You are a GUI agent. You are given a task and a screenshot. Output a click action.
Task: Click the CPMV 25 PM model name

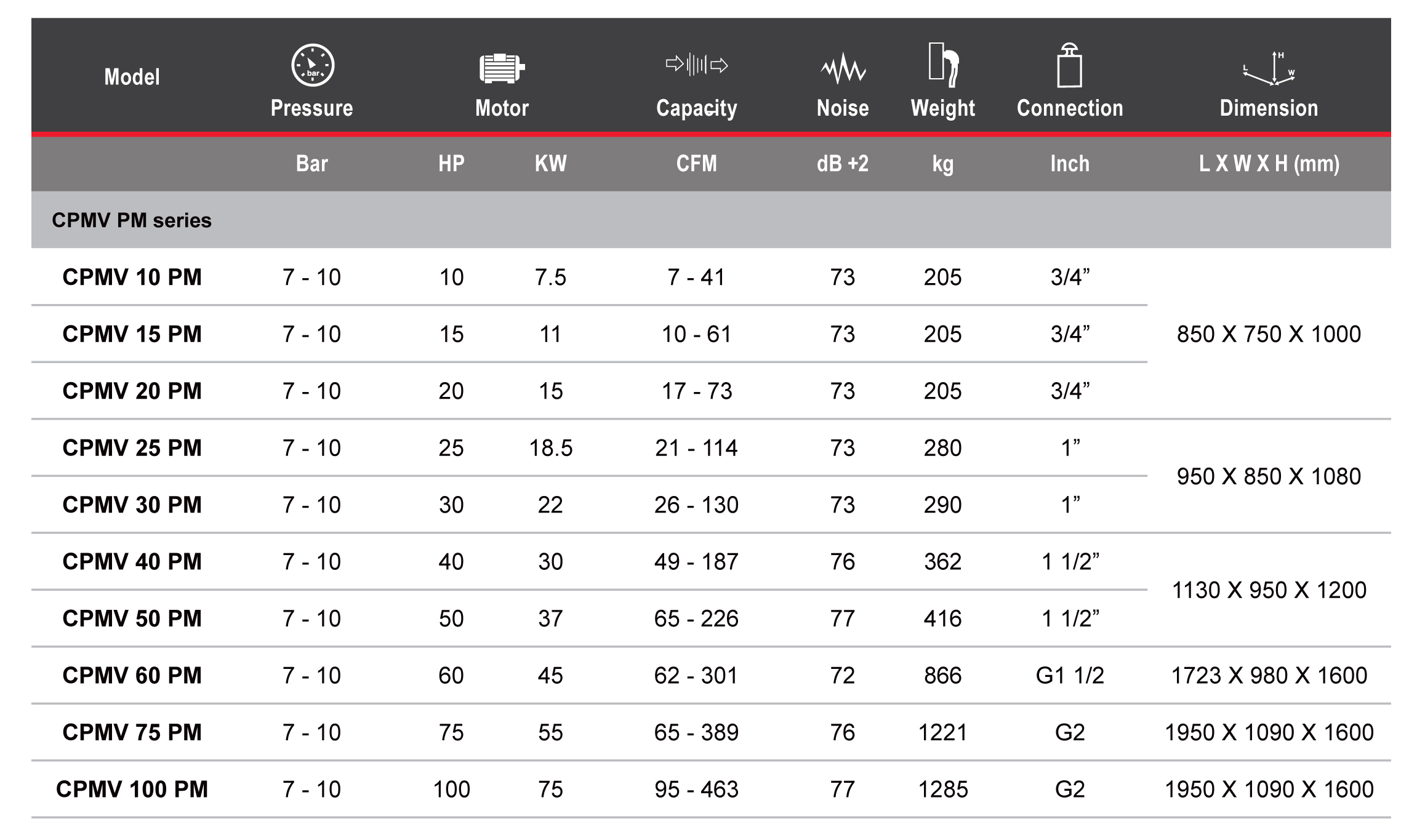[132, 447]
